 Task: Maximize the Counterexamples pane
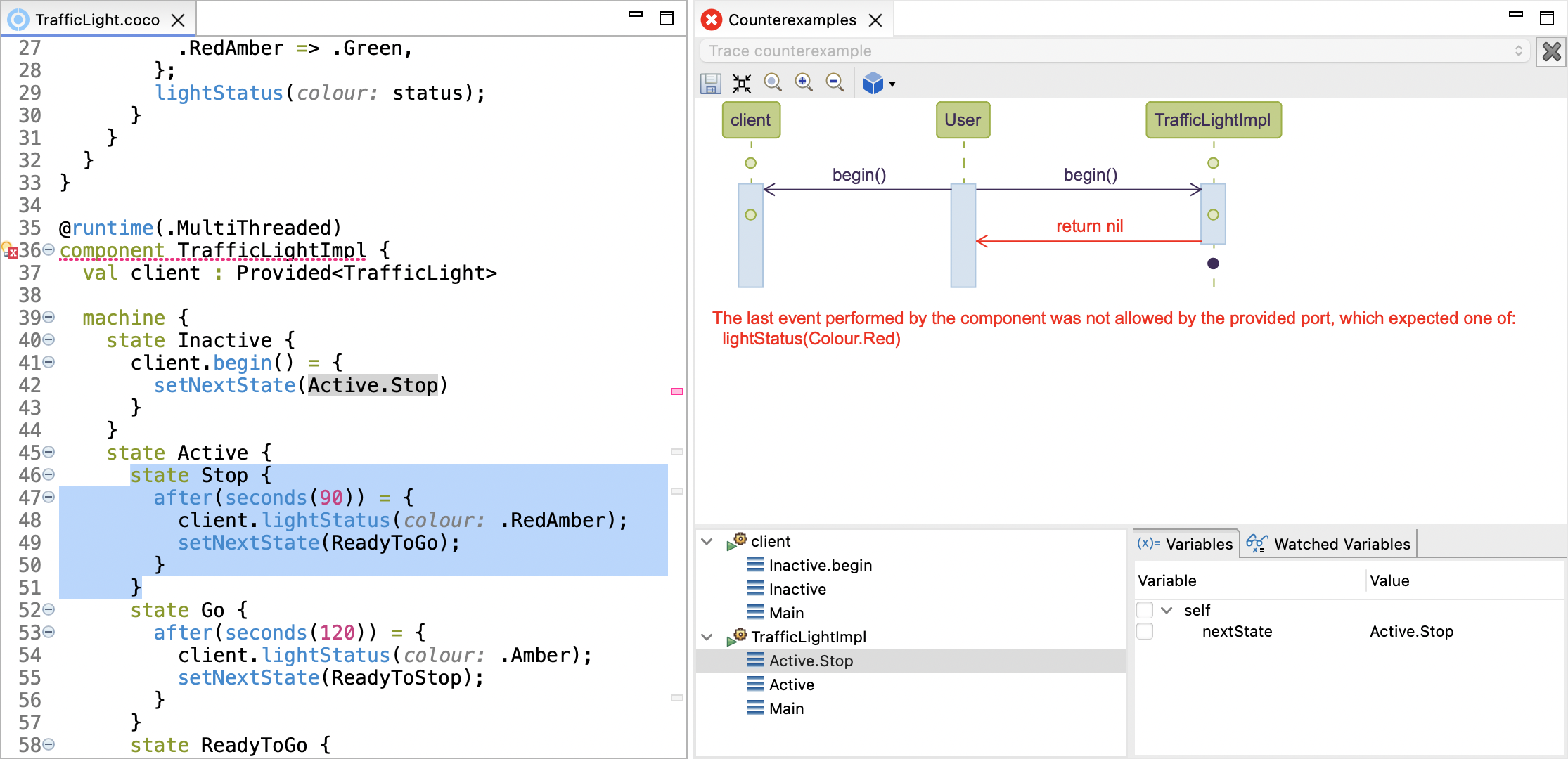[x=1547, y=18]
